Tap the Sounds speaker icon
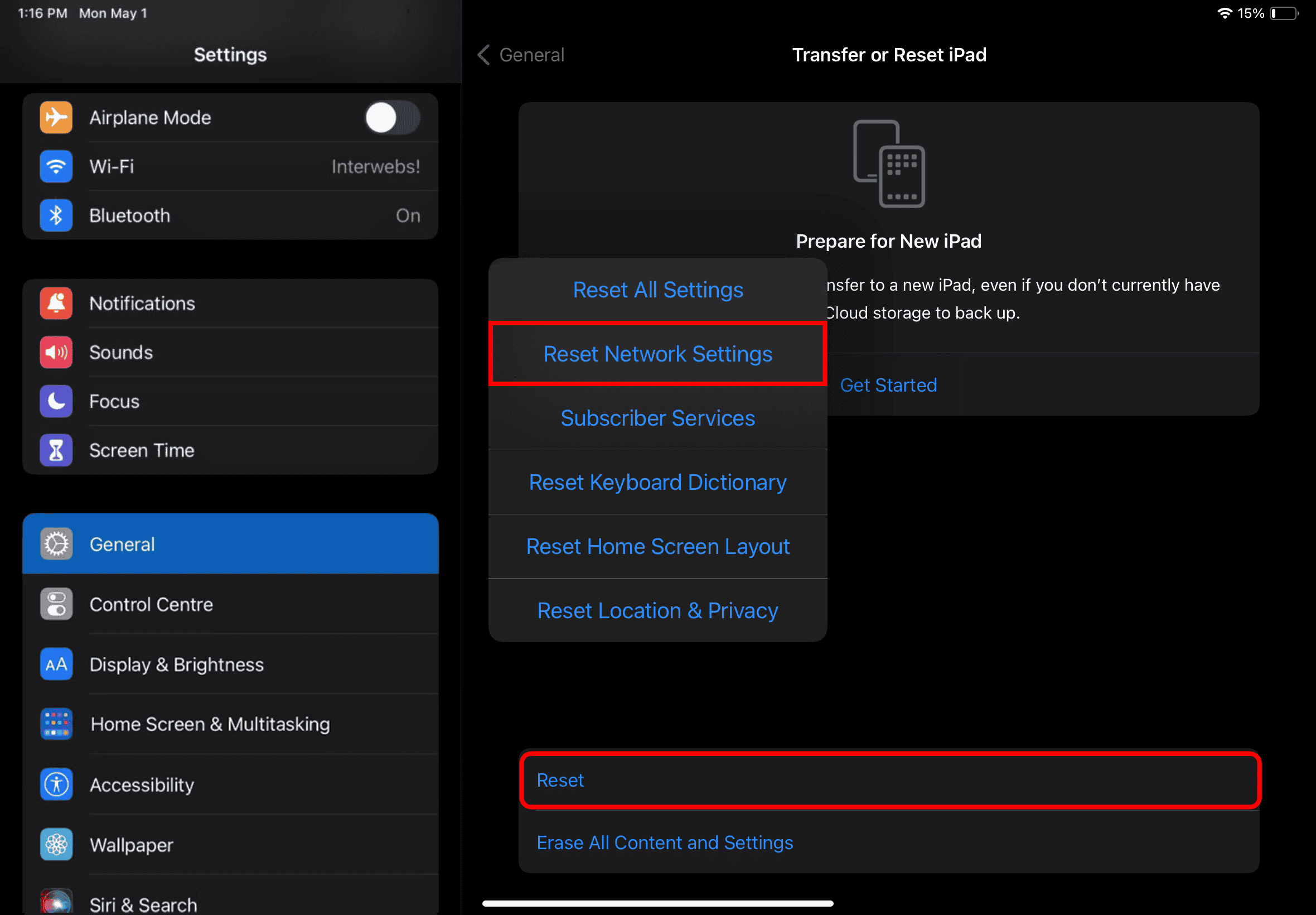The height and width of the screenshot is (915, 1316). click(56, 352)
